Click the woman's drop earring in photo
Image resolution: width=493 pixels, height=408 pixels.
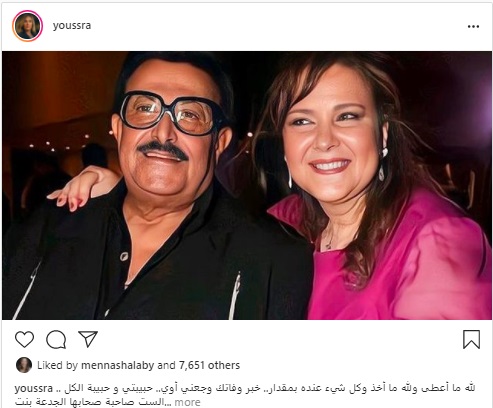(383, 165)
